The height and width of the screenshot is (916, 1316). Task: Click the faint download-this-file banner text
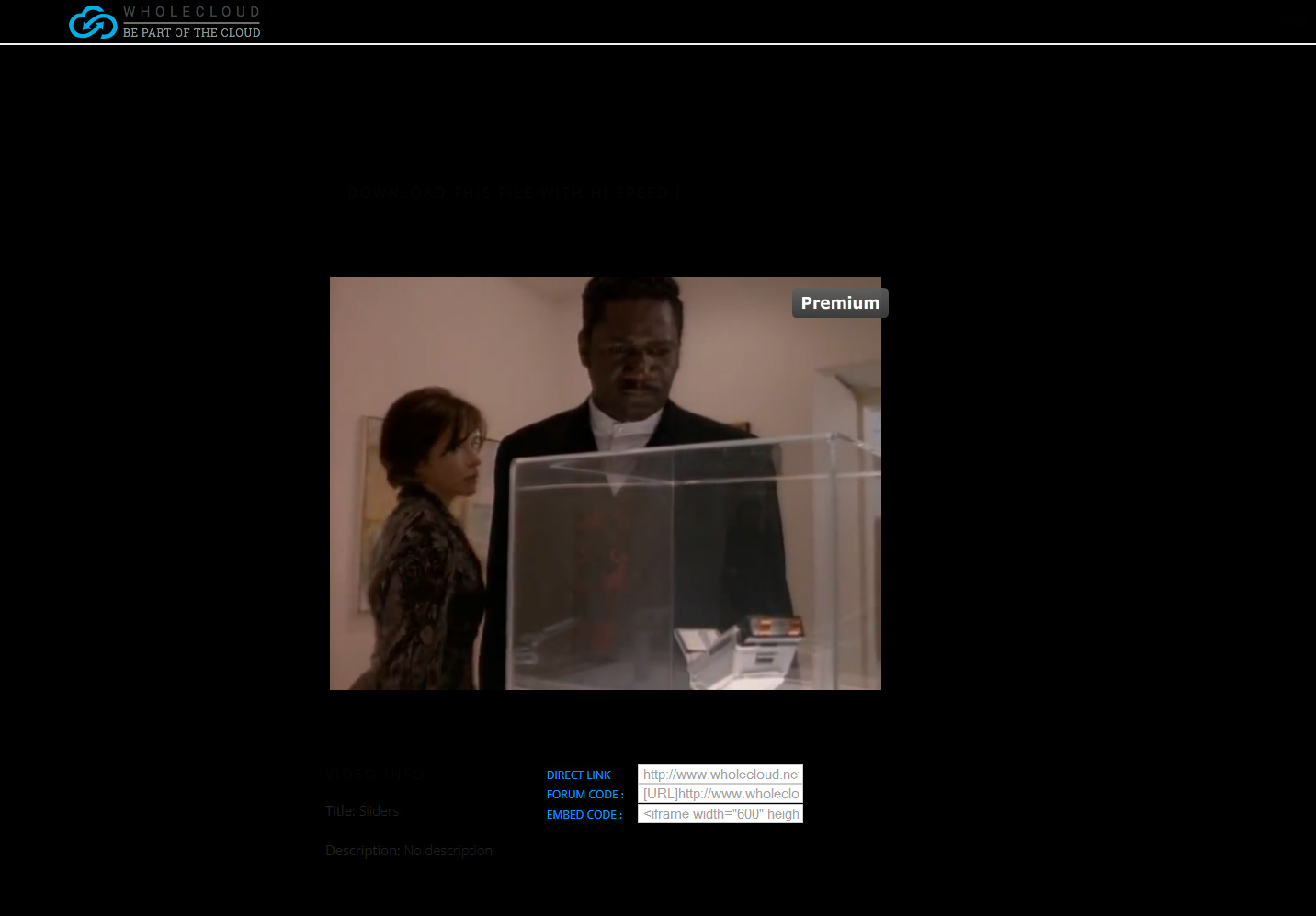pyautogui.click(x=515, y=193)
